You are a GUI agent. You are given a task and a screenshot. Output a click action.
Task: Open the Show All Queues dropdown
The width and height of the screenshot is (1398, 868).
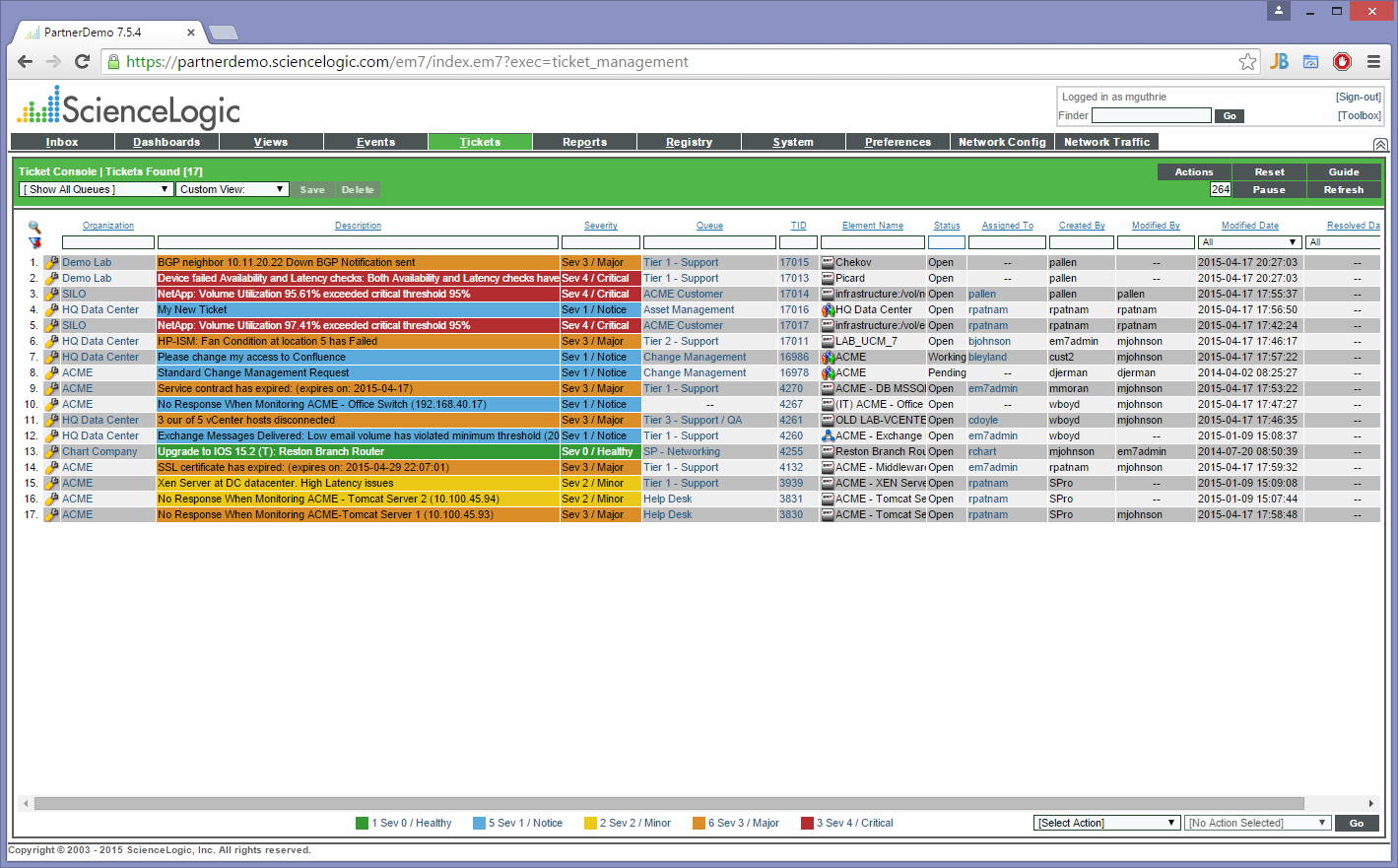click(97, 189)
